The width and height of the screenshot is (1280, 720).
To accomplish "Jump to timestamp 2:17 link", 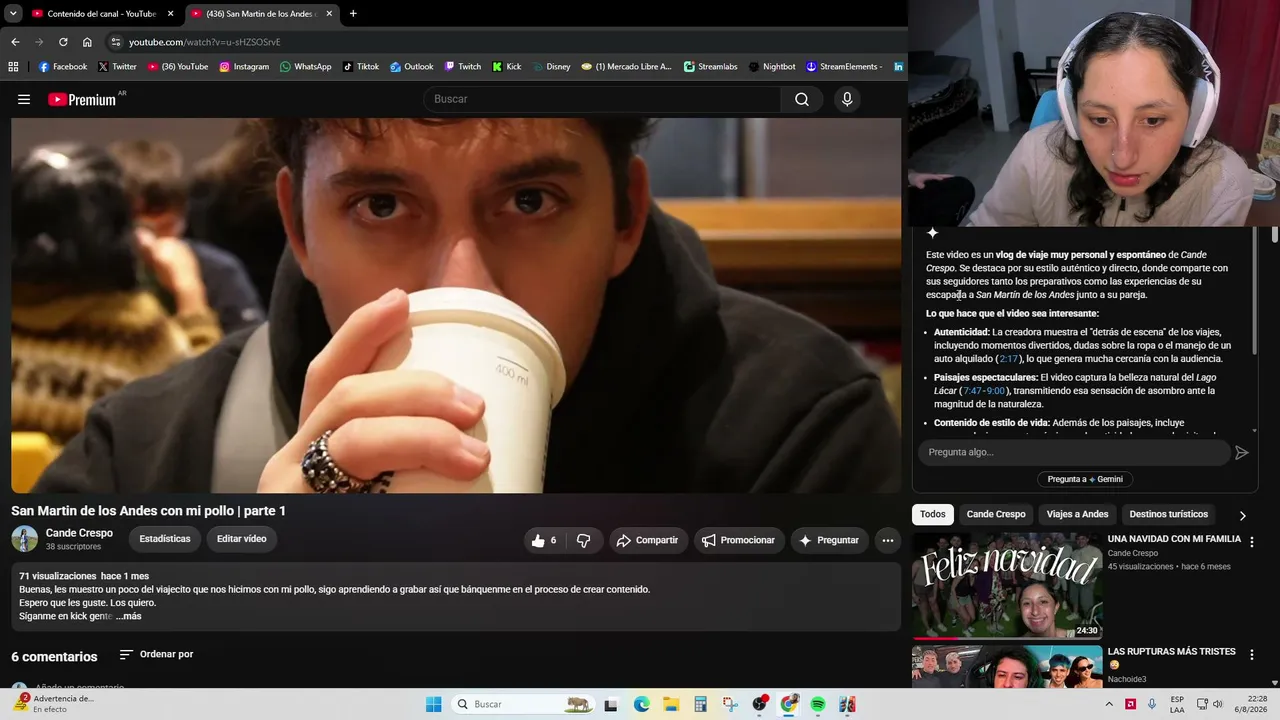I will click(x=1008, y=359).
